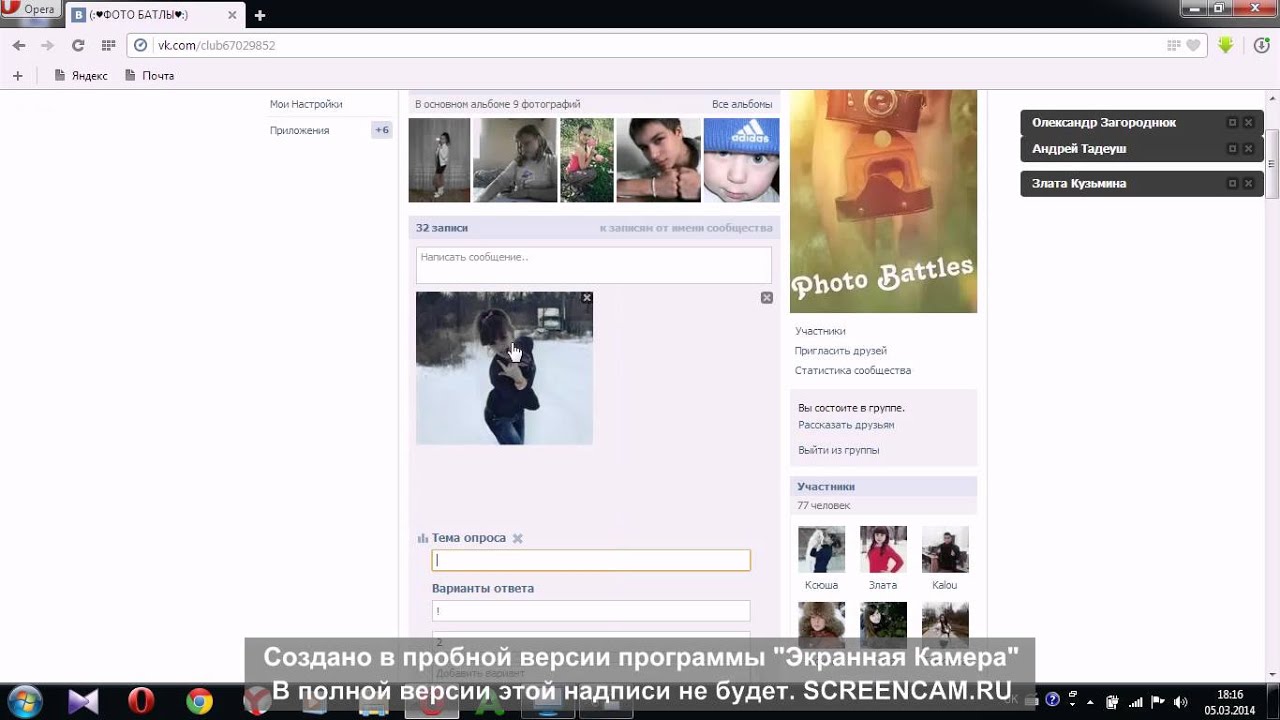Reload the current page
Image resolution: width=1280 pixels, height=720 pixels.
[78, 45]
